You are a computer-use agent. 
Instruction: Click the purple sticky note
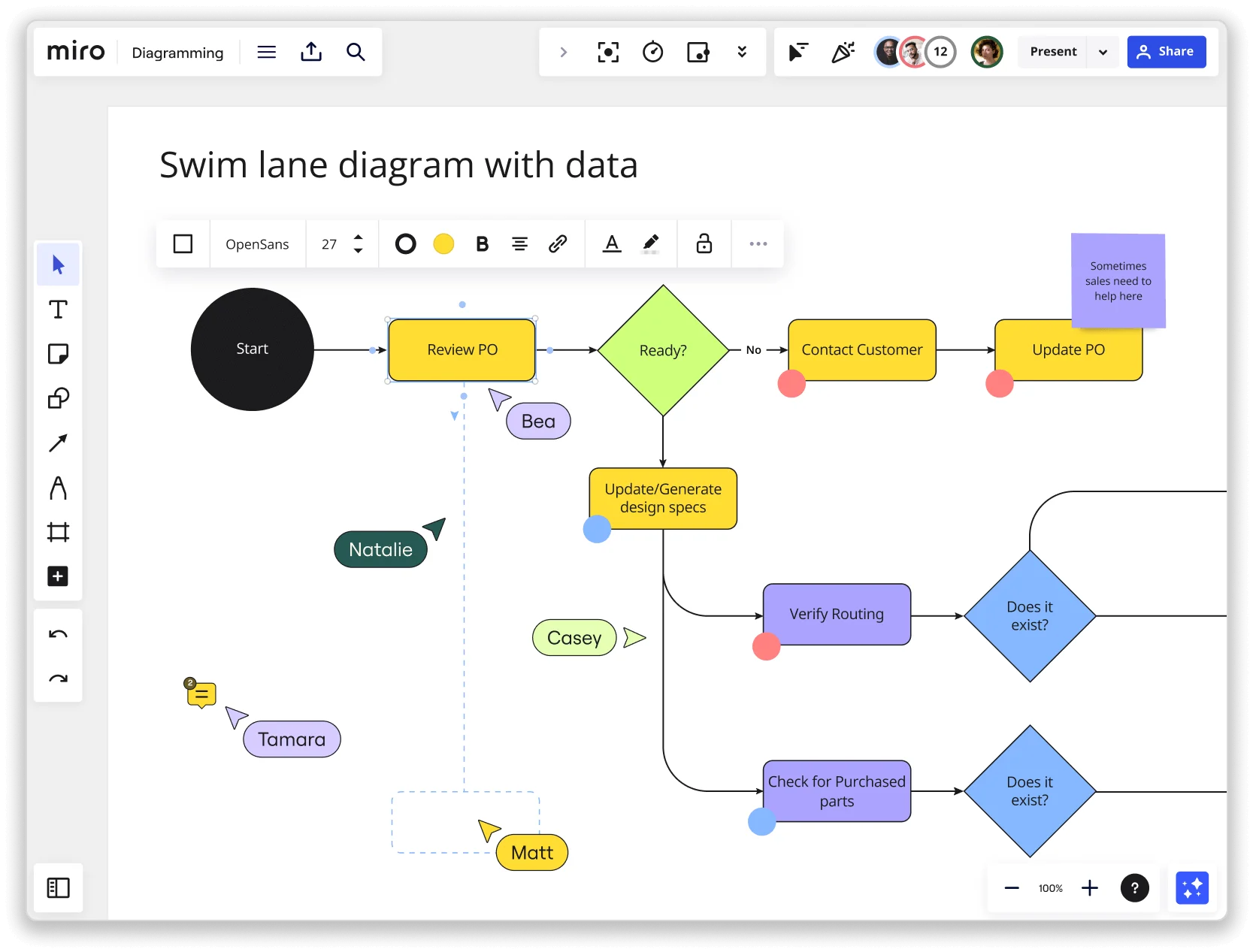coord(1118,281)
